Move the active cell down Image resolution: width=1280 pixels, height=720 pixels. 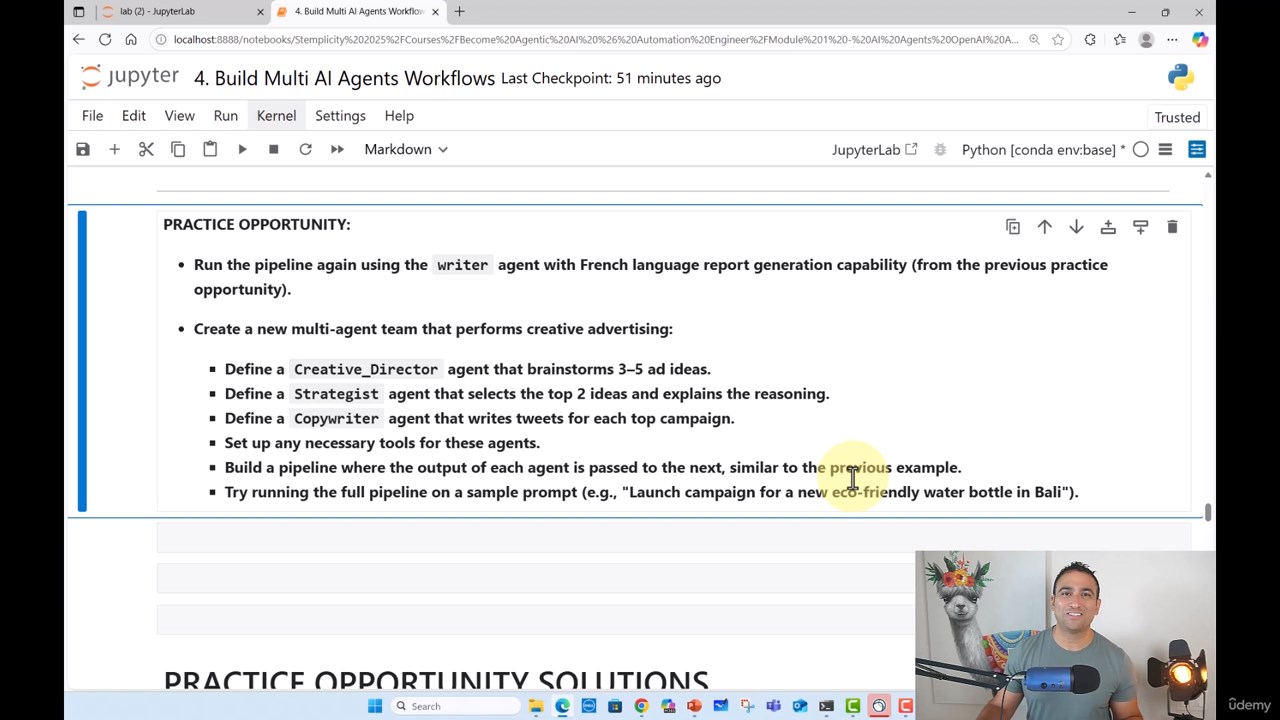pos(1076,227)
